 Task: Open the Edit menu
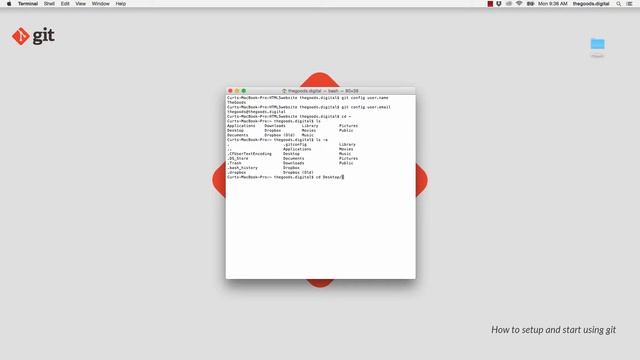[65, 4]
